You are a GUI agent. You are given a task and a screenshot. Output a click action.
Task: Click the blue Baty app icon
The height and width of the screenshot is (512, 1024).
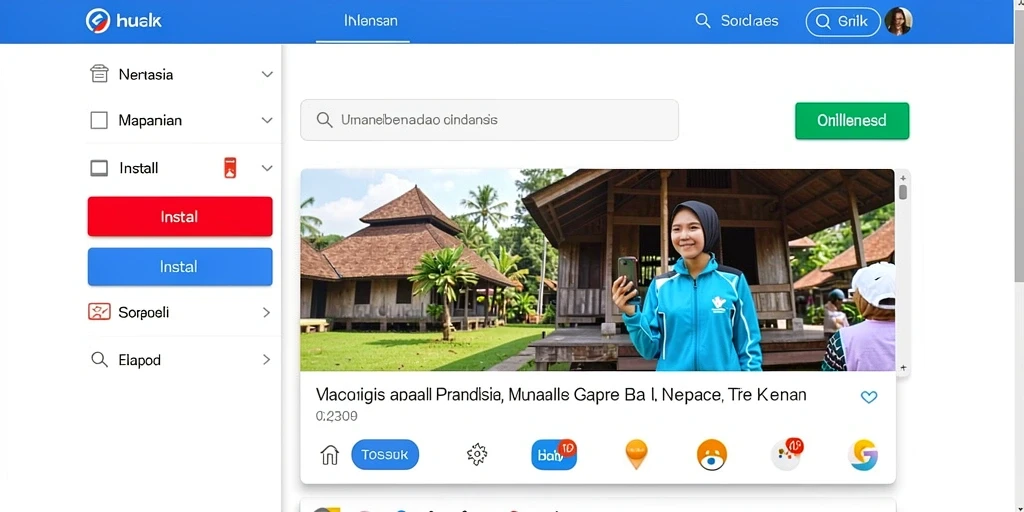(553, 455)
